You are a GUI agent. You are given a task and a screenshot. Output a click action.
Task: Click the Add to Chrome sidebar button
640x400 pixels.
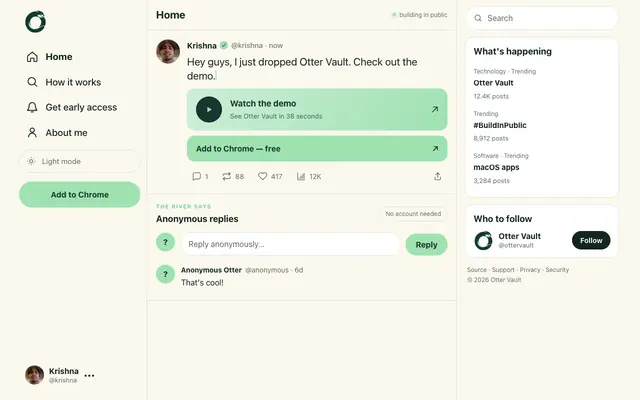pyautogui.click(x=80, y=195)
